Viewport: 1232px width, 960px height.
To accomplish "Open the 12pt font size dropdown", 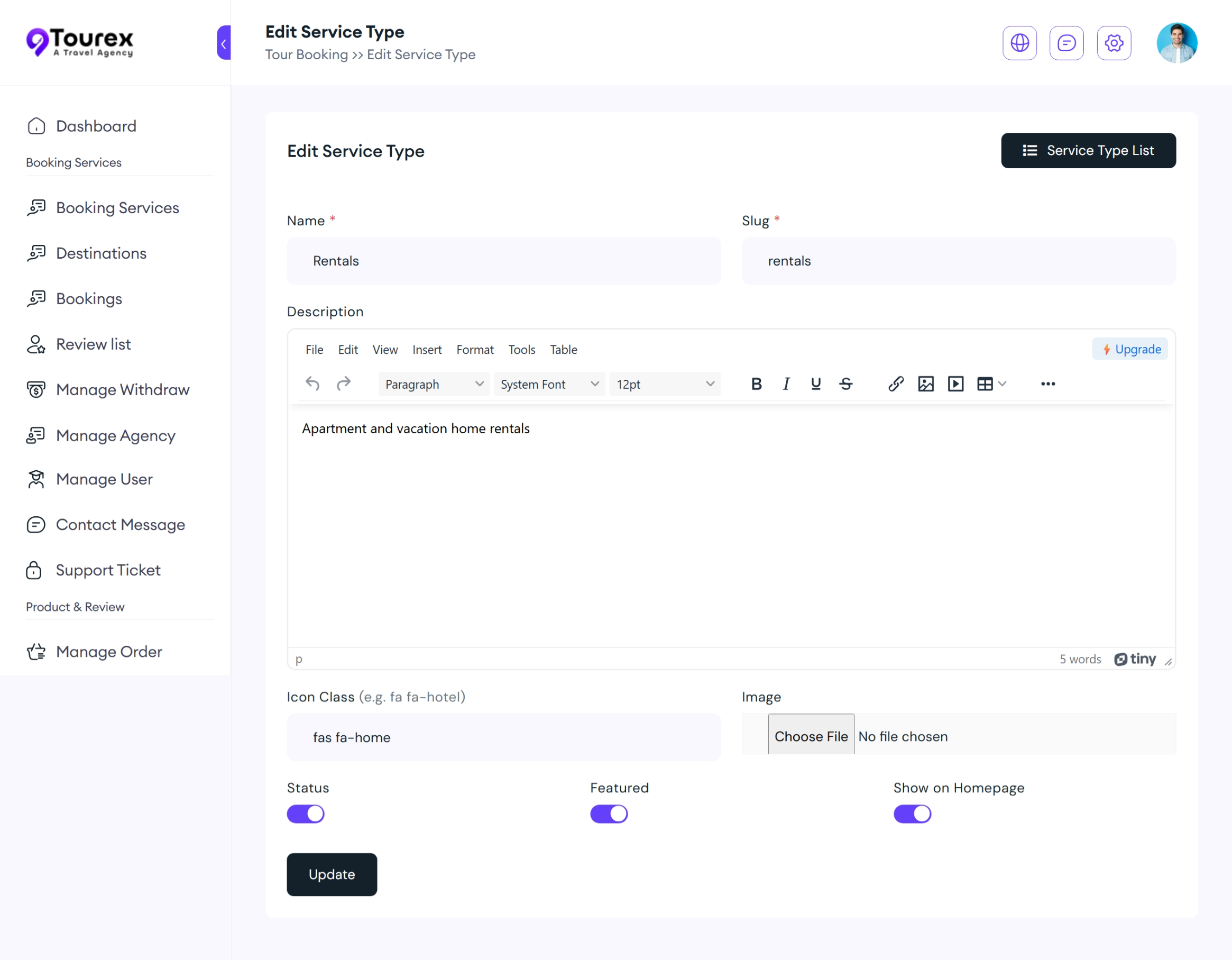I will click(664, 384).
